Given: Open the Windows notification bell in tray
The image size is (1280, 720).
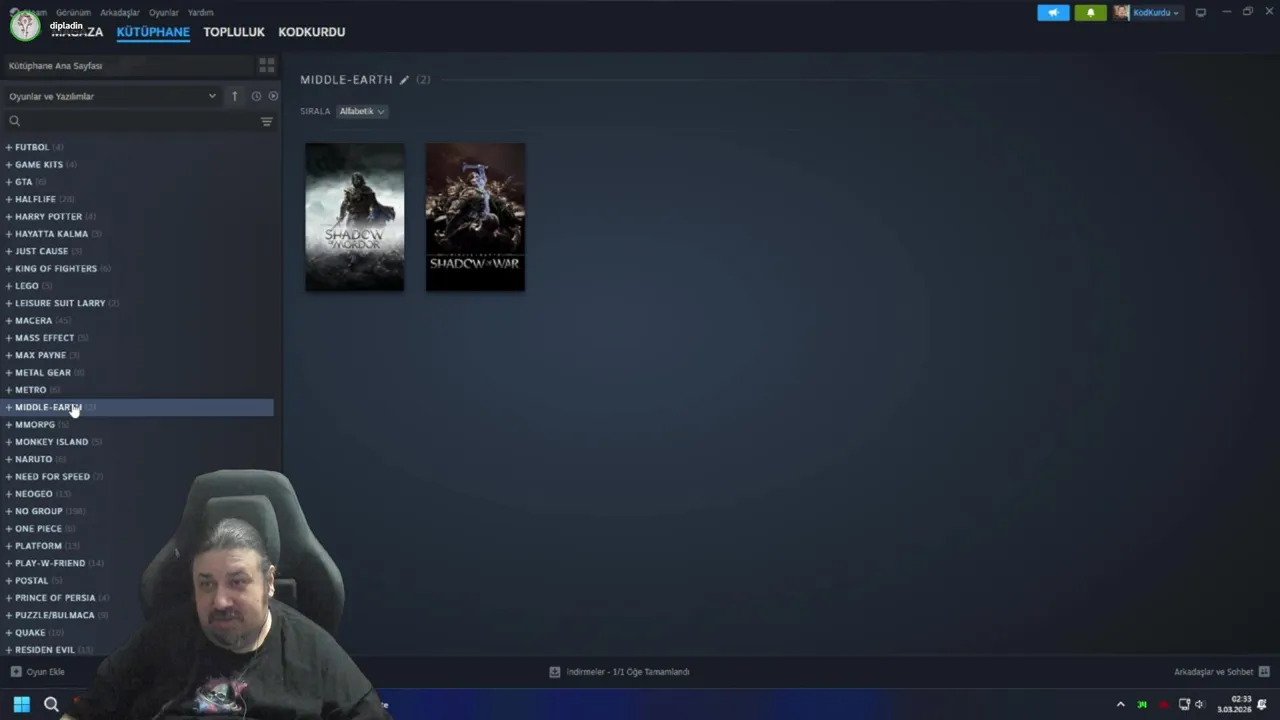Looking at the screenshot, I should (x=1263, y=705).
